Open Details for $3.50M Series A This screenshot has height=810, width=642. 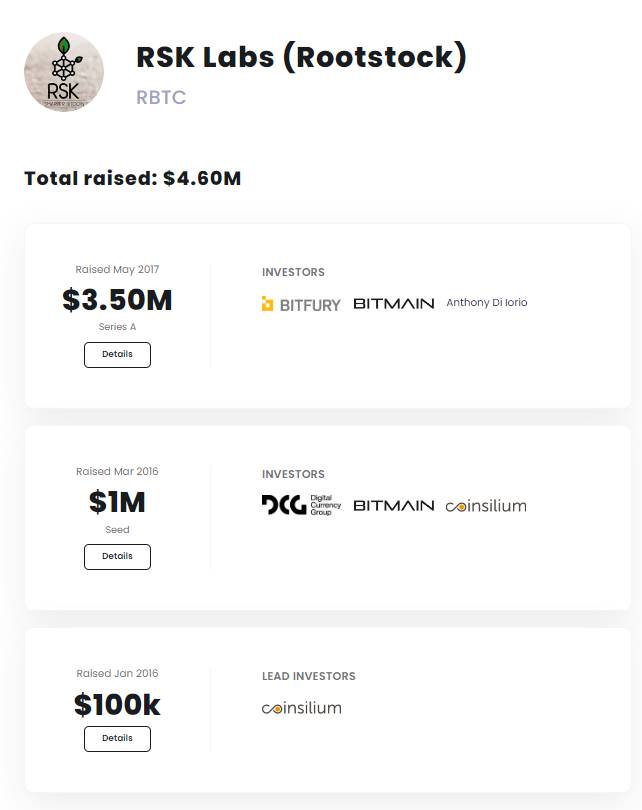117,354
